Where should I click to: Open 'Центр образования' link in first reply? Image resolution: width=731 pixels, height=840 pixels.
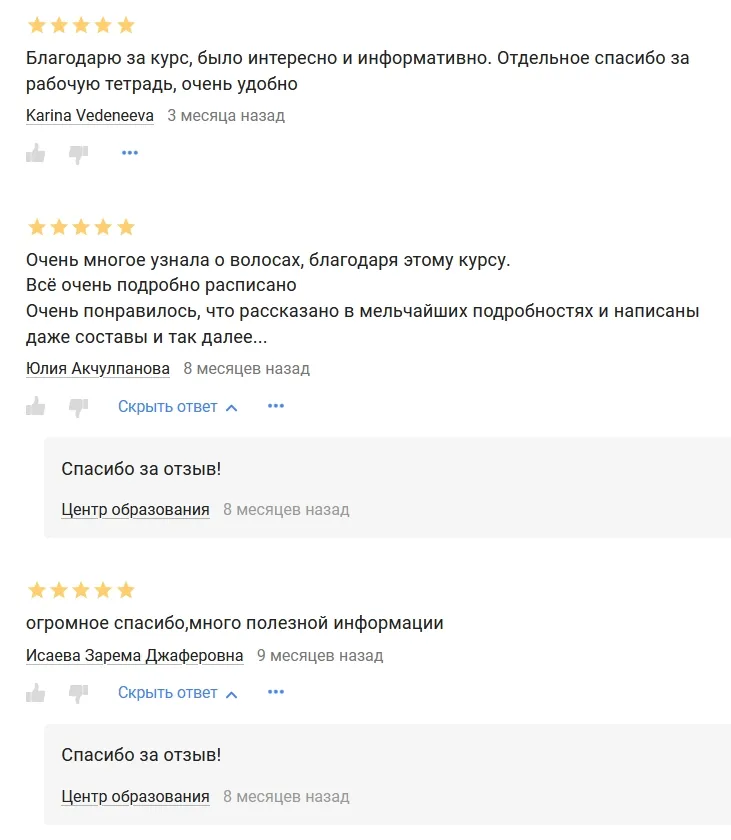click(x=135, y=510)
